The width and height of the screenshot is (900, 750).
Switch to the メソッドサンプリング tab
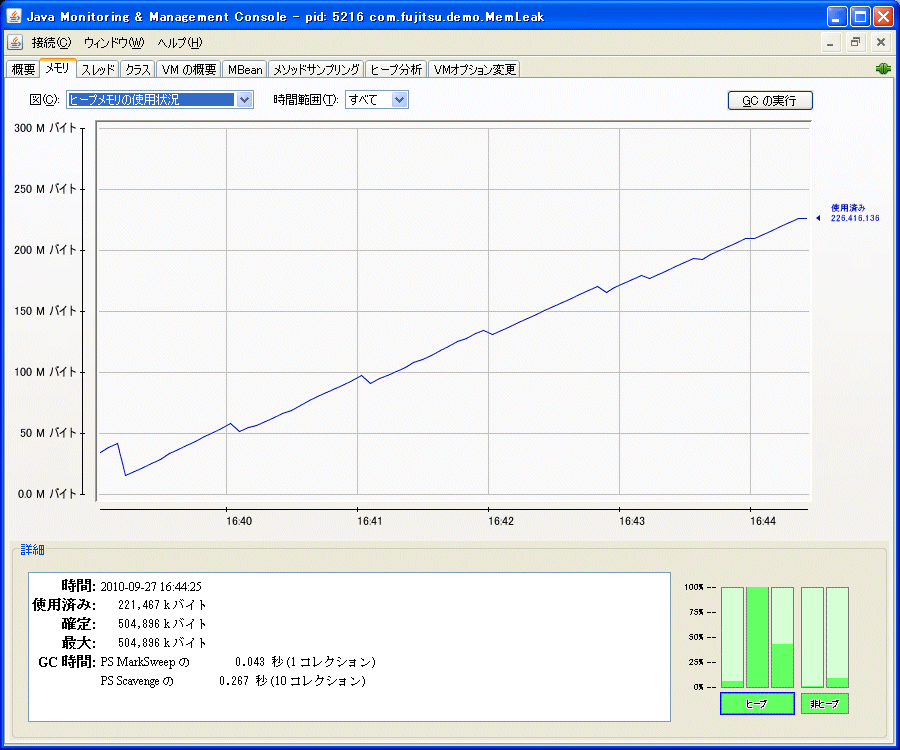(x=316, y=69)
